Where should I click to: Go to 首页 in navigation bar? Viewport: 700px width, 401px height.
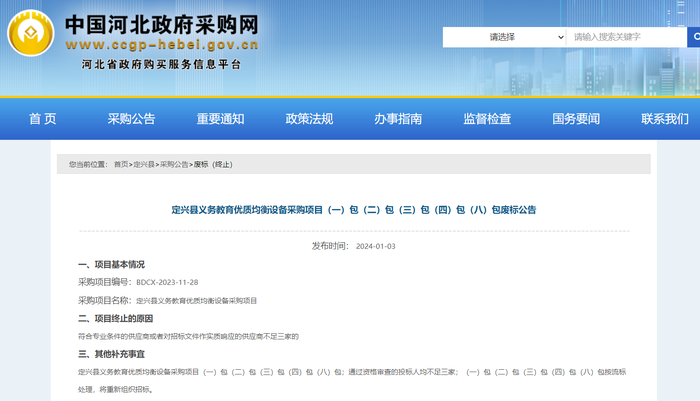[43, 119]
